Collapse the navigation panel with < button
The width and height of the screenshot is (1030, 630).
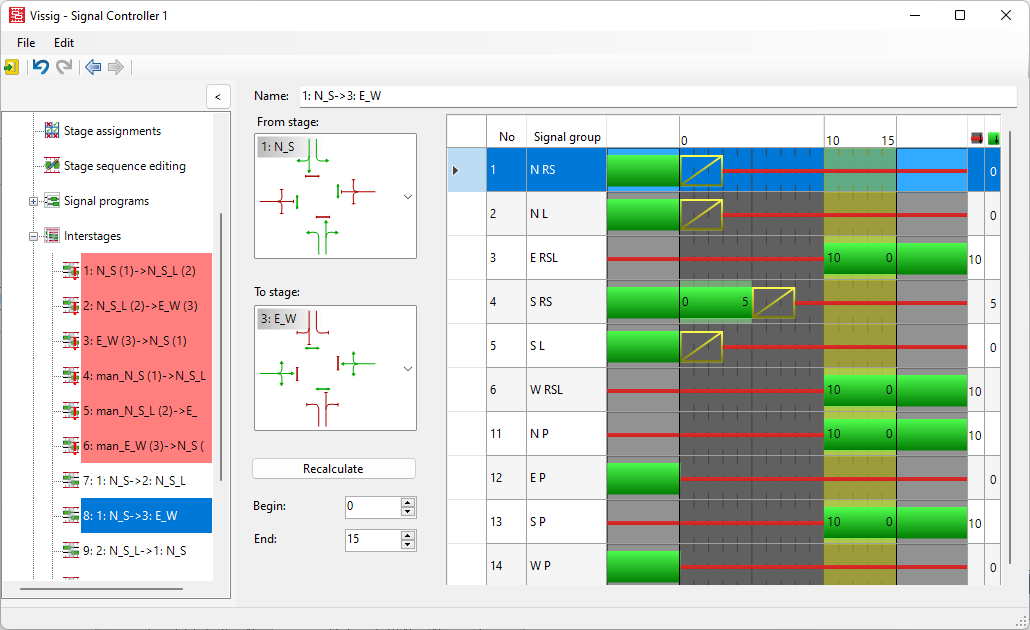(218, 96)
